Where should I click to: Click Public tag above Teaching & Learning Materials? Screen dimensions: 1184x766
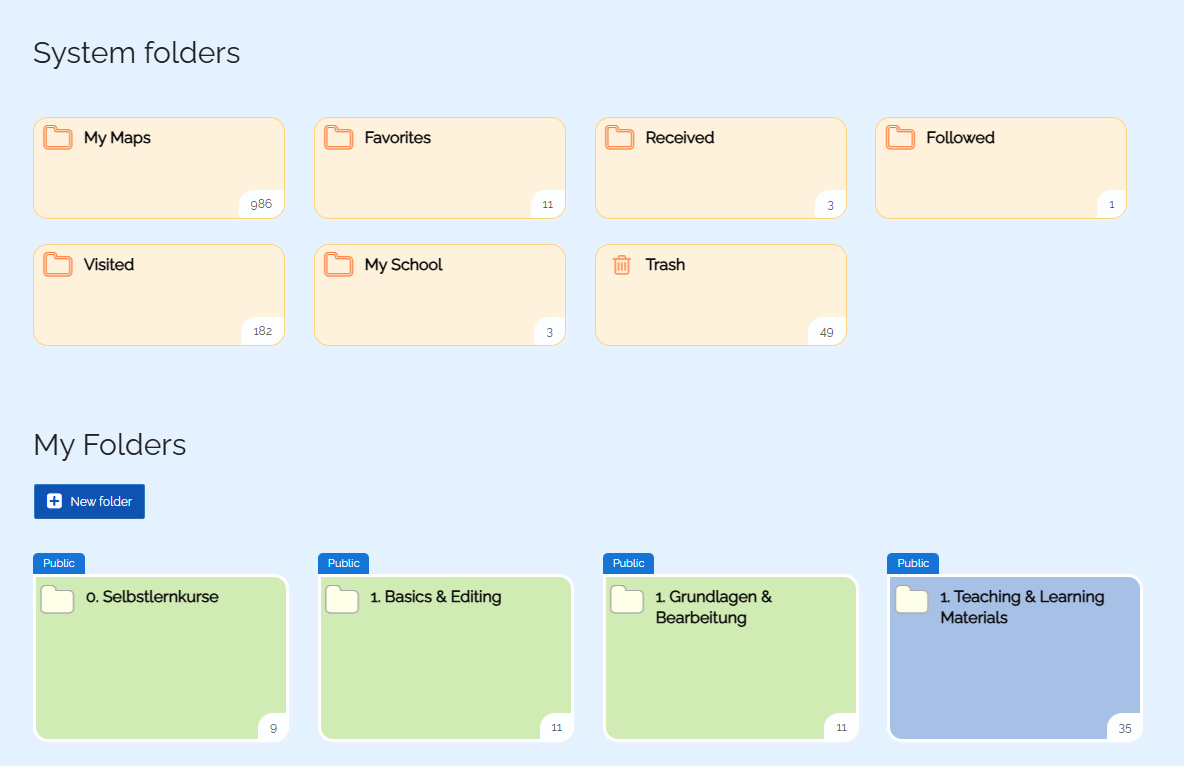pyautogui.click(x=913, y=564)
